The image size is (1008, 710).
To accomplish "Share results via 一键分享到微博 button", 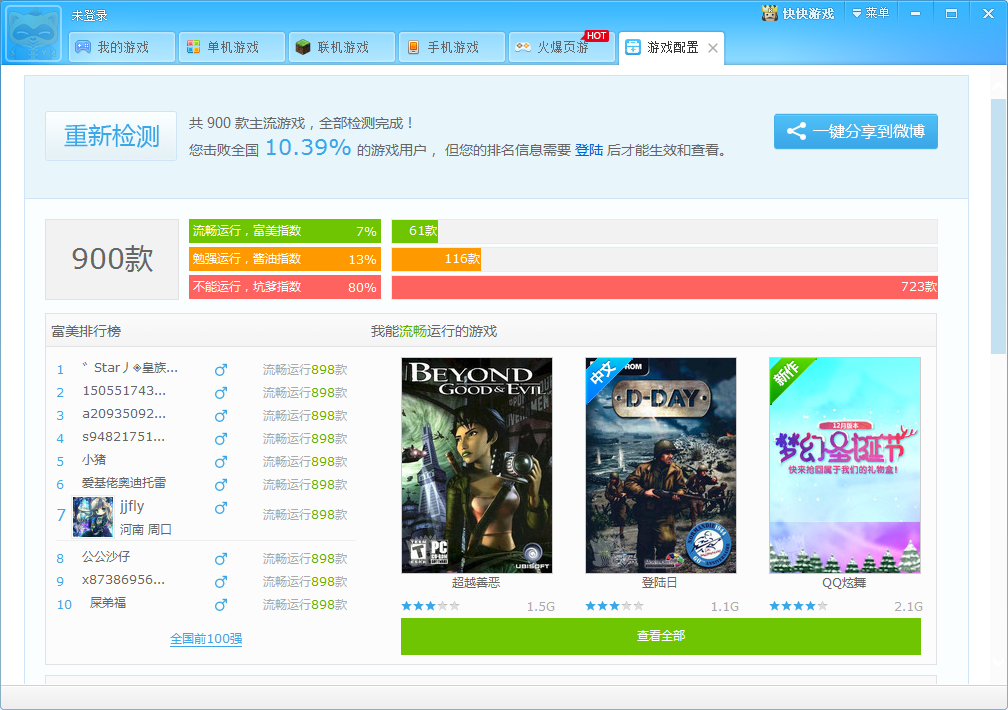I will pos(856,131).
